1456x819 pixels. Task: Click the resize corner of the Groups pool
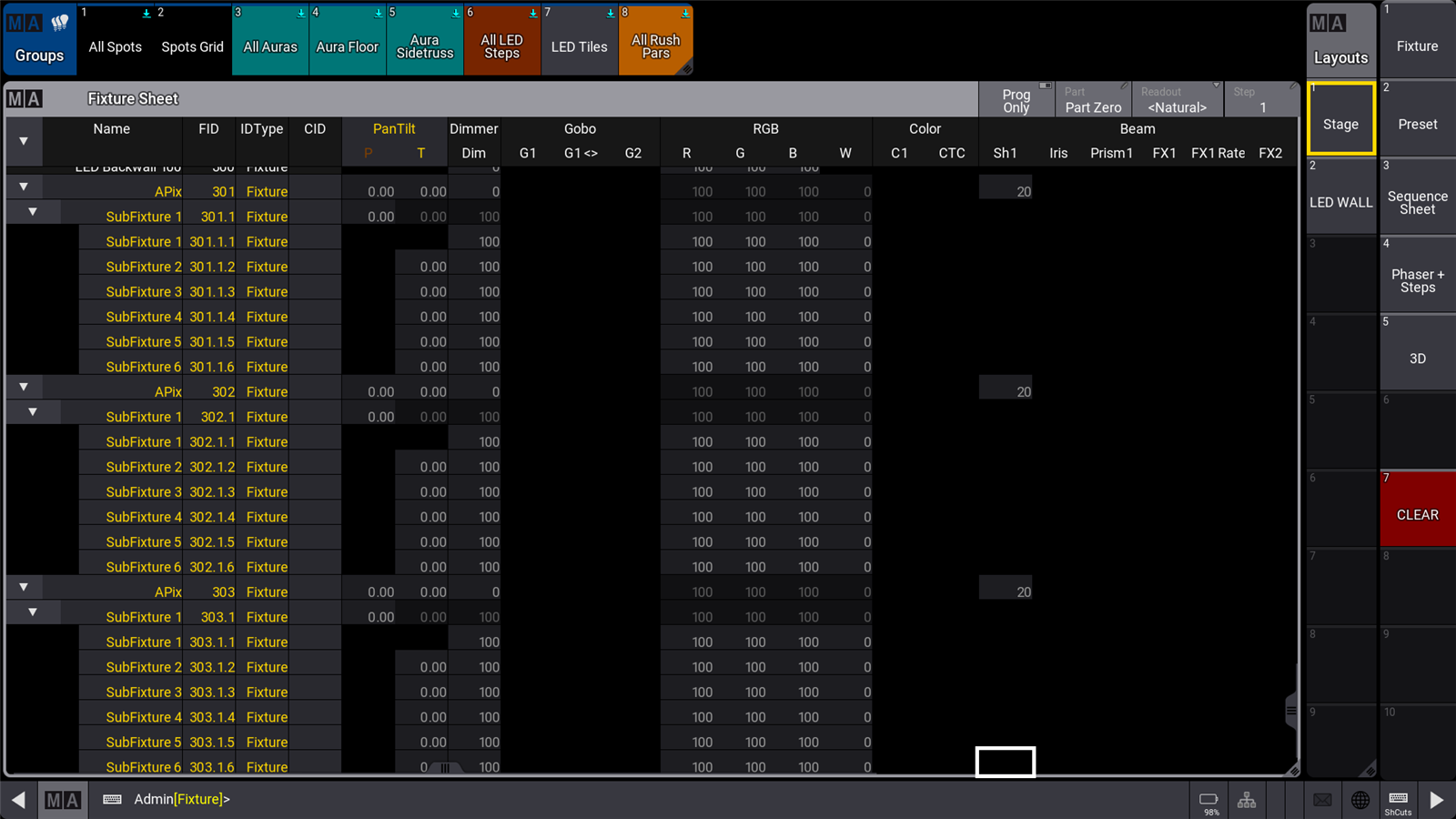(x=686, y=68)
